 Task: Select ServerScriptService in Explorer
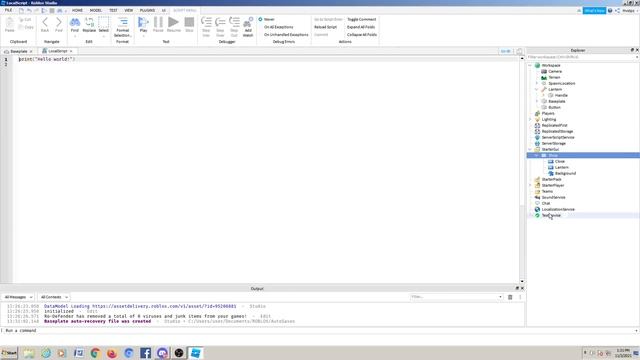click(558, 138)
